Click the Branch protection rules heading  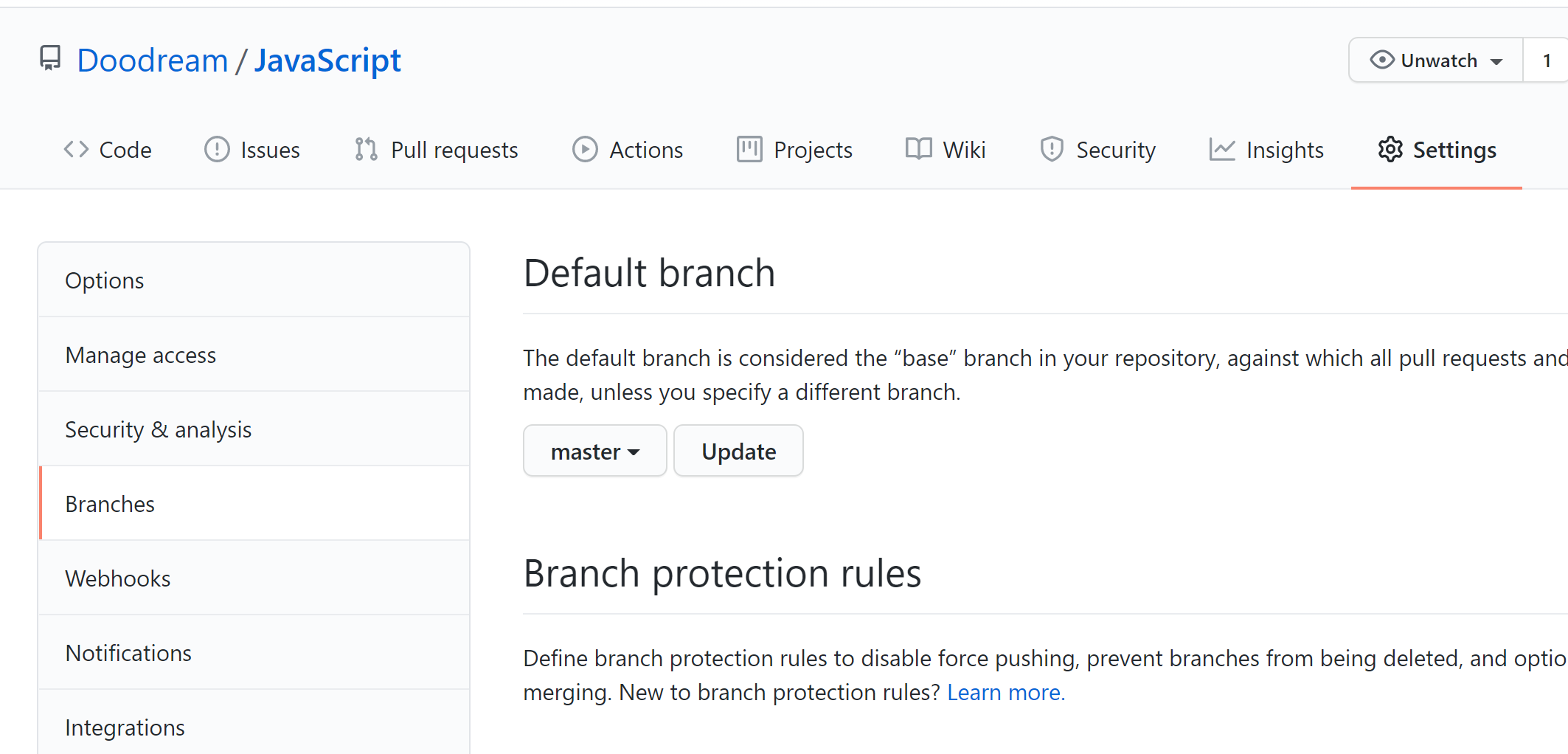[722, 573]
